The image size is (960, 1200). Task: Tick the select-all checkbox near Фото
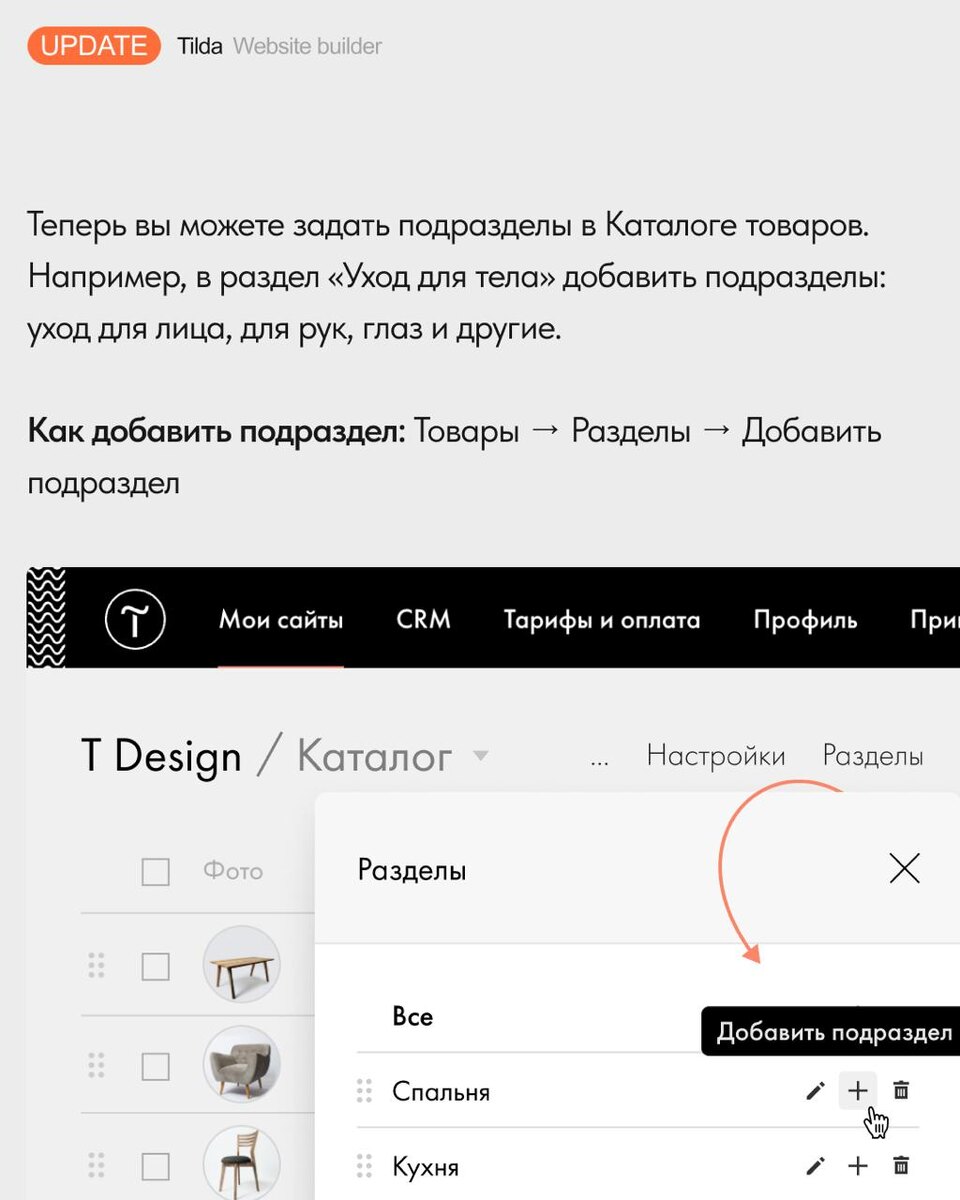155,872
